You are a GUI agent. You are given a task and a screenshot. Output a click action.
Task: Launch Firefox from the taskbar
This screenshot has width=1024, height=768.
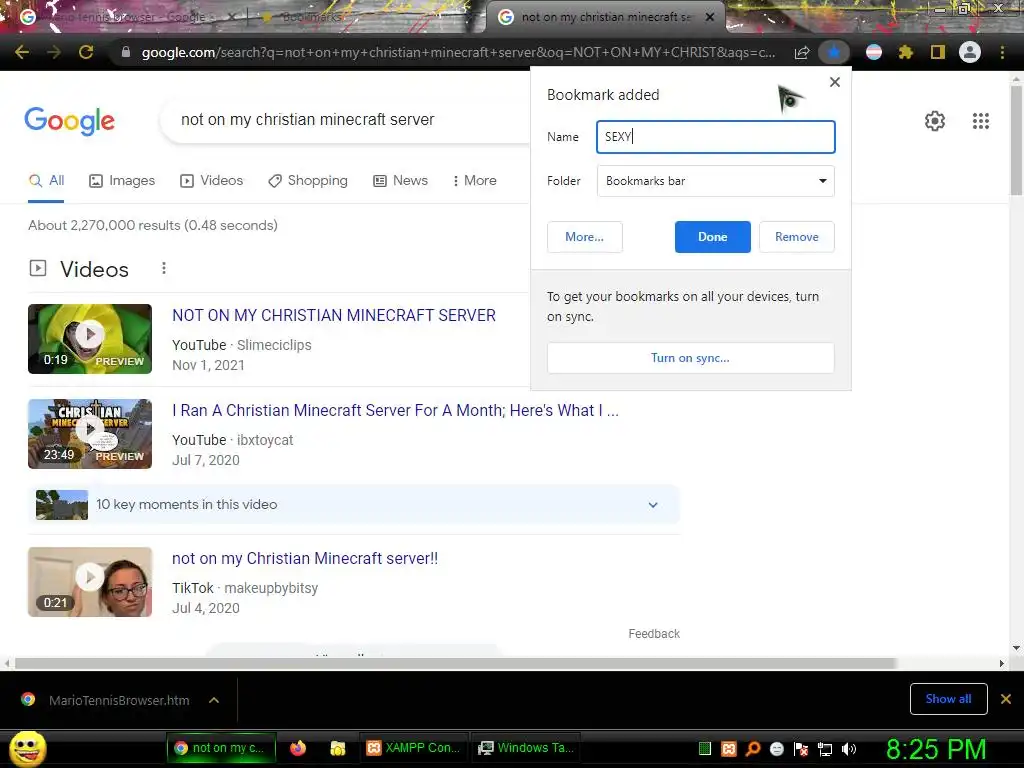point(298,748)
